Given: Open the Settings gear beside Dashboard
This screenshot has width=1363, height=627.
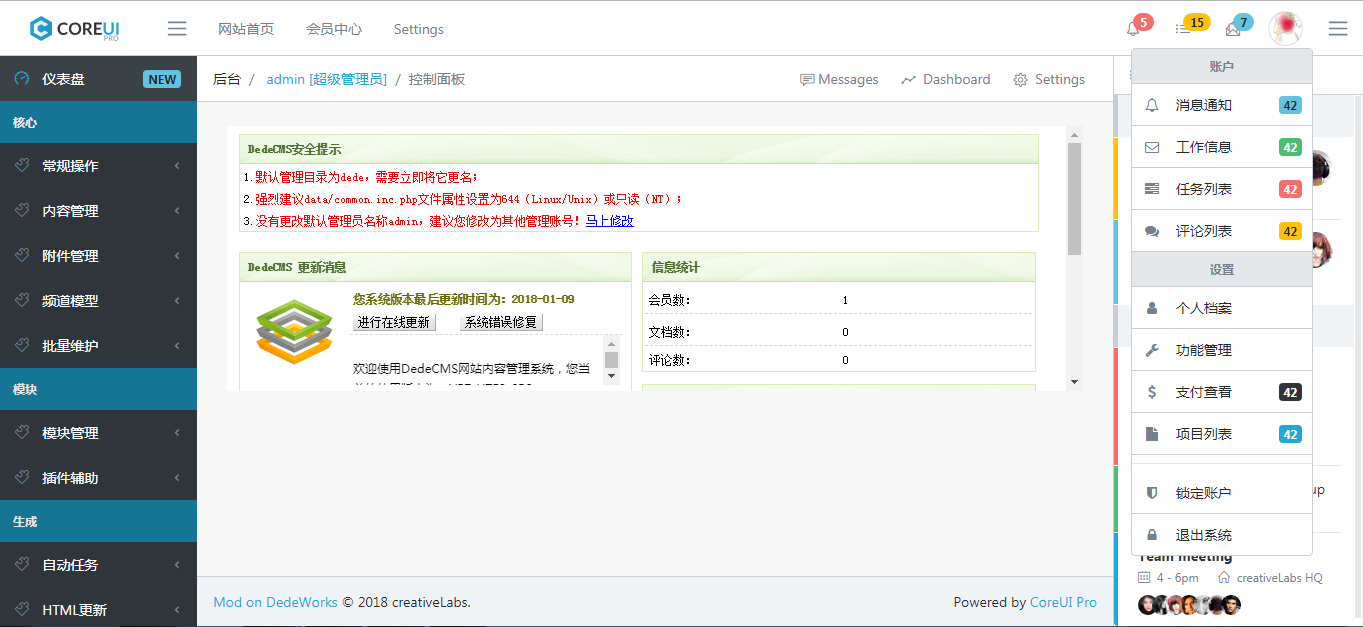Looking at the screenshot, I should point(1049,79).
